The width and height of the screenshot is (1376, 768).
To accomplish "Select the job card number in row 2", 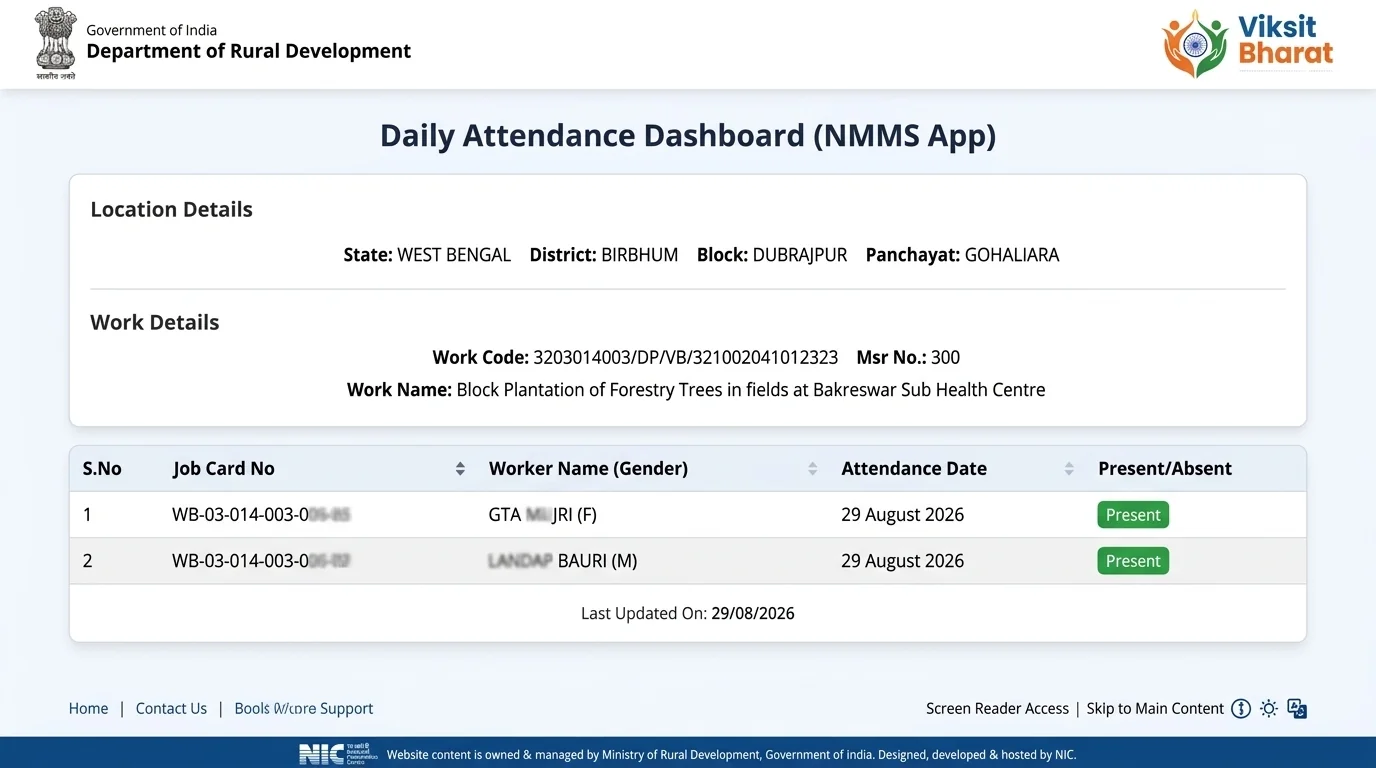I will click(261, 561).
